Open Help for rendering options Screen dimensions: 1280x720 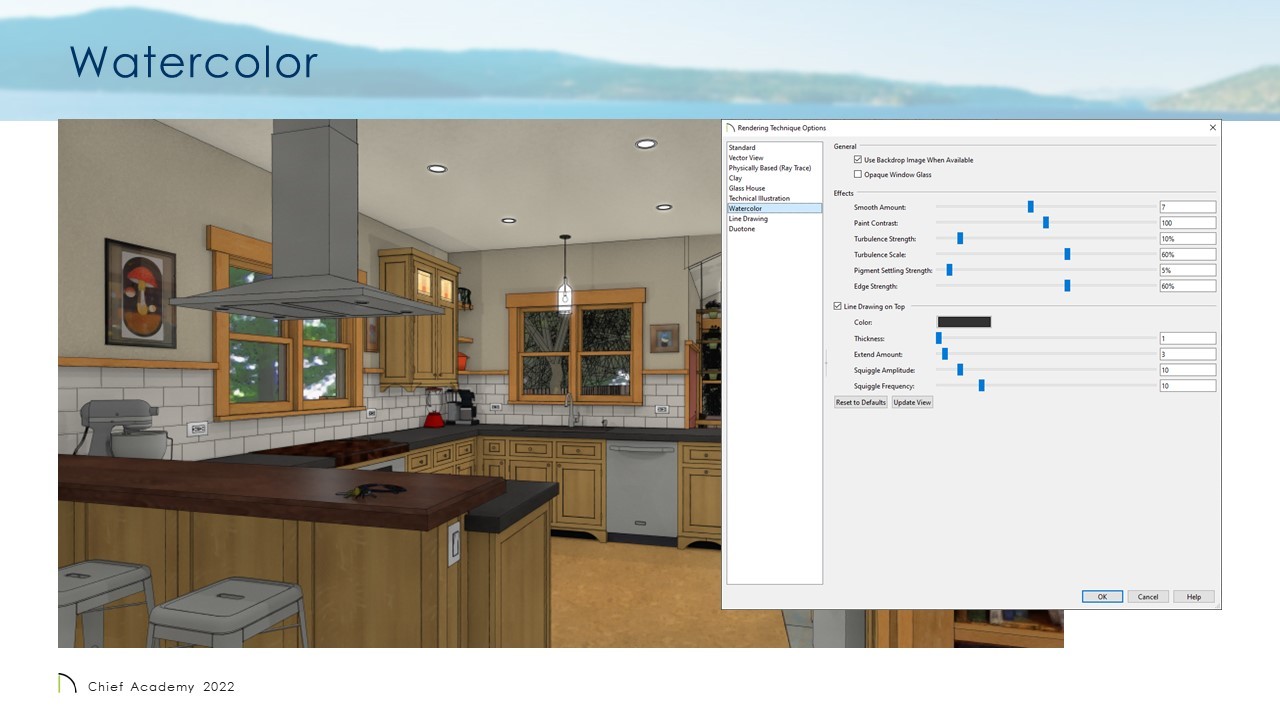[x=1193, y=597]
